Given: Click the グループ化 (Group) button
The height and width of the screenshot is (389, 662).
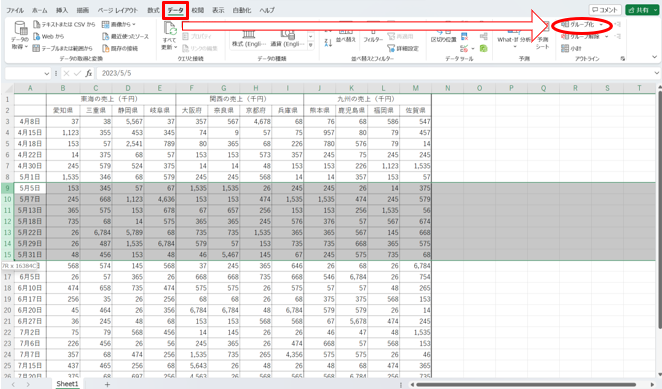Looking at the screenshot, I should (578, 24).
